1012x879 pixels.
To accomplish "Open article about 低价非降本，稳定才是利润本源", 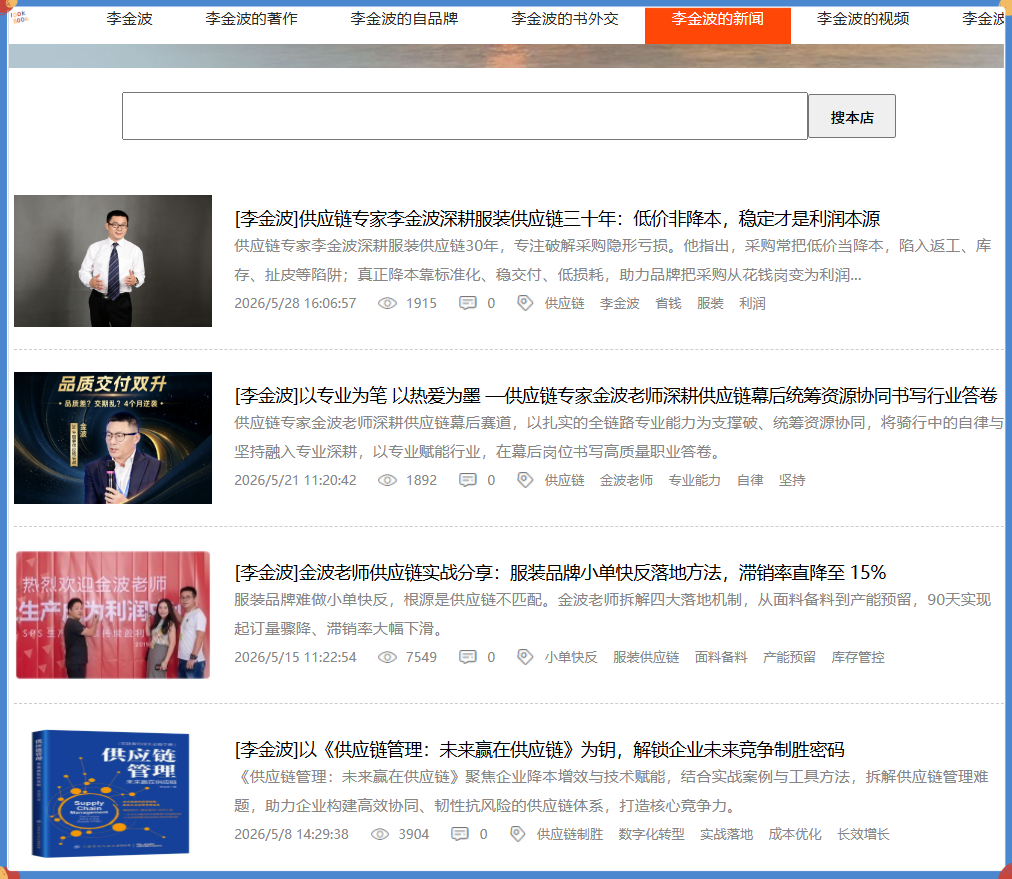I will [557, 219].
